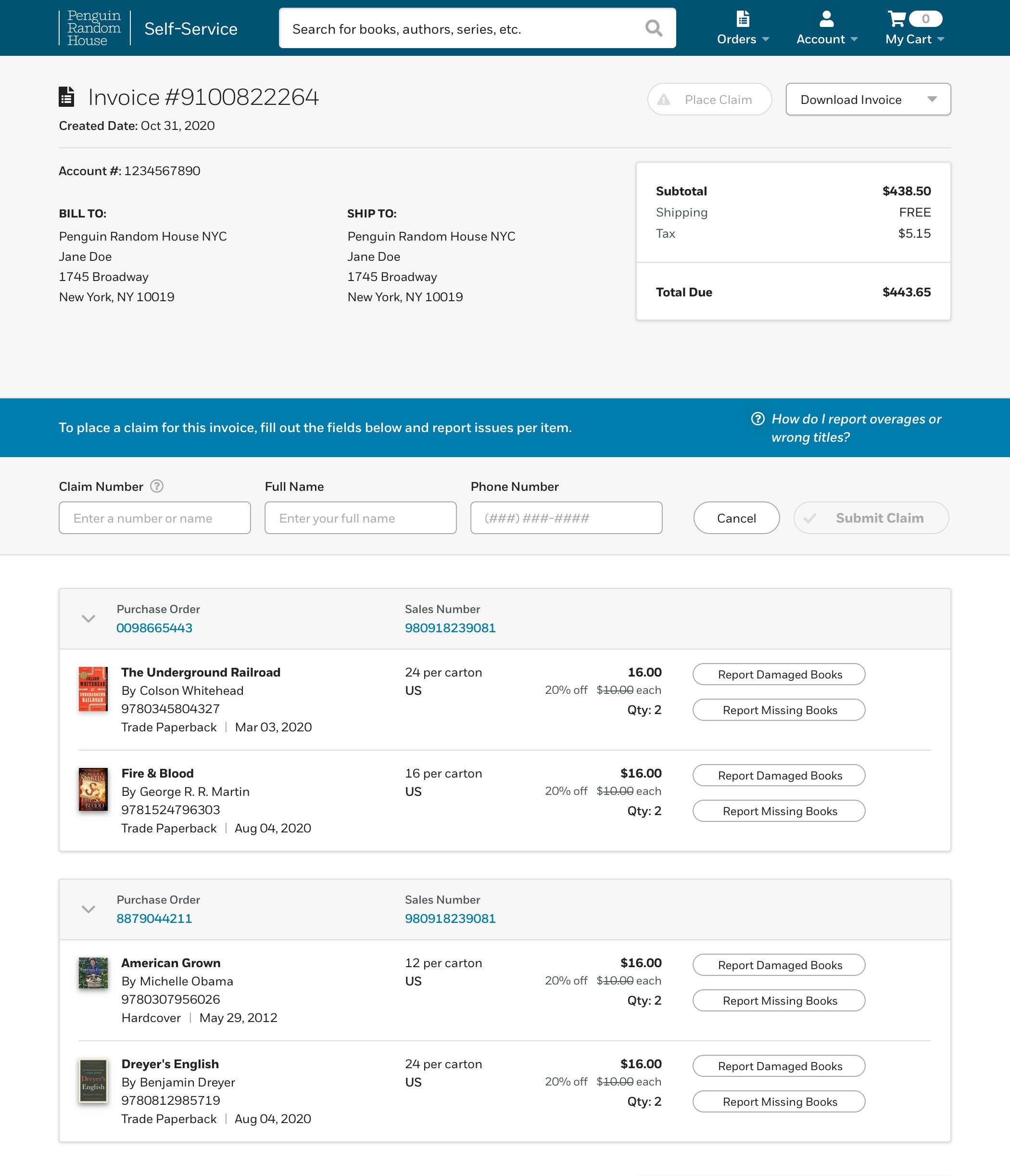1010x1176 pixels.
Task: Click the shopping cart icon
Action: pyautogui.click(x=896, y=19)
